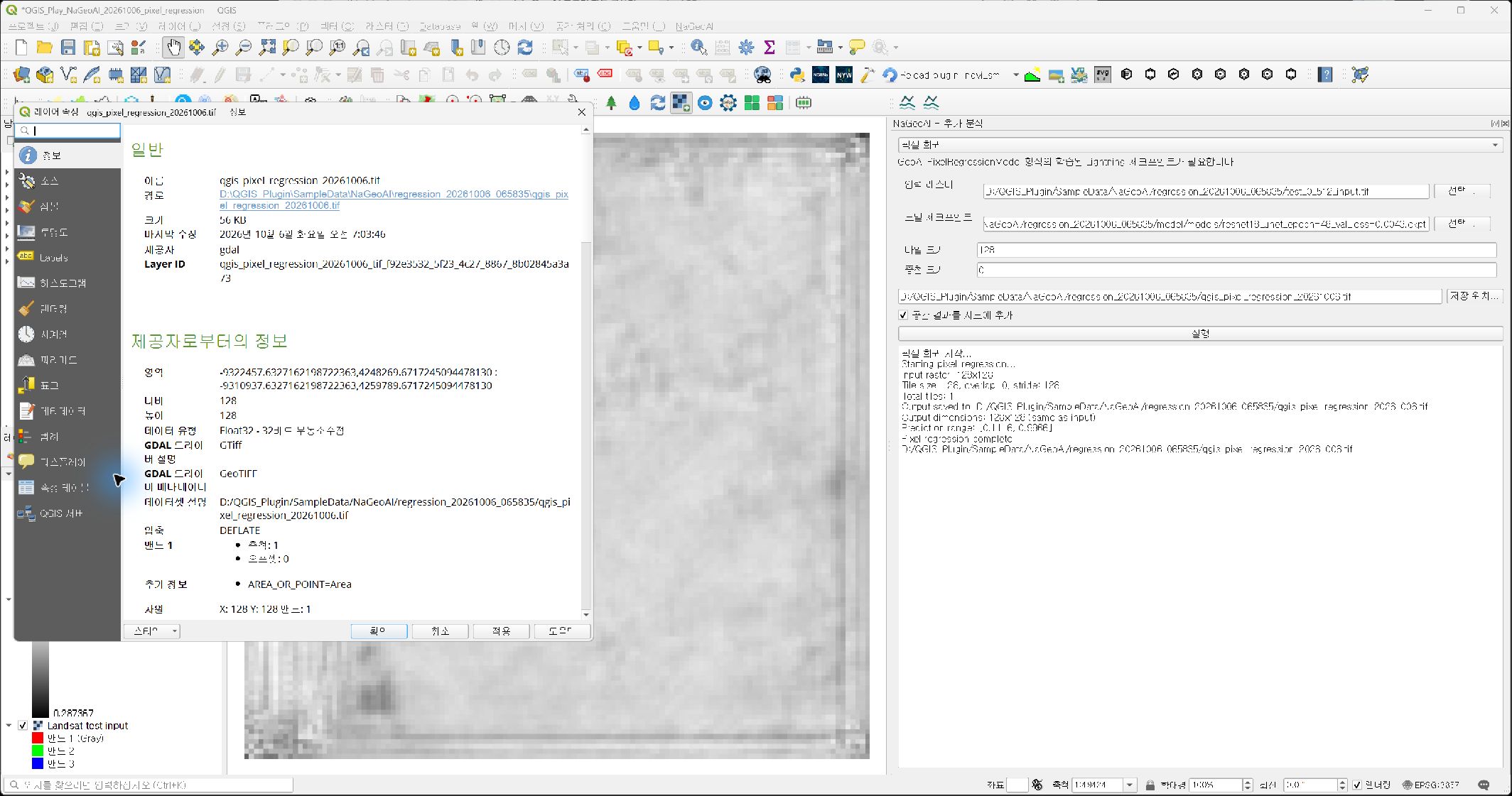
Task: Click the blue water drop icon
Action: tap(634, 103)
